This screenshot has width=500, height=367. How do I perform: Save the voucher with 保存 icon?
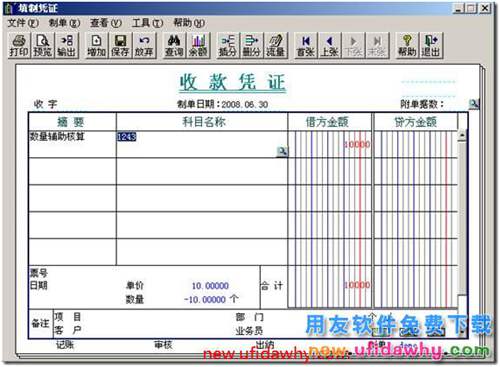pyautogui.click(x=120, y=46)
